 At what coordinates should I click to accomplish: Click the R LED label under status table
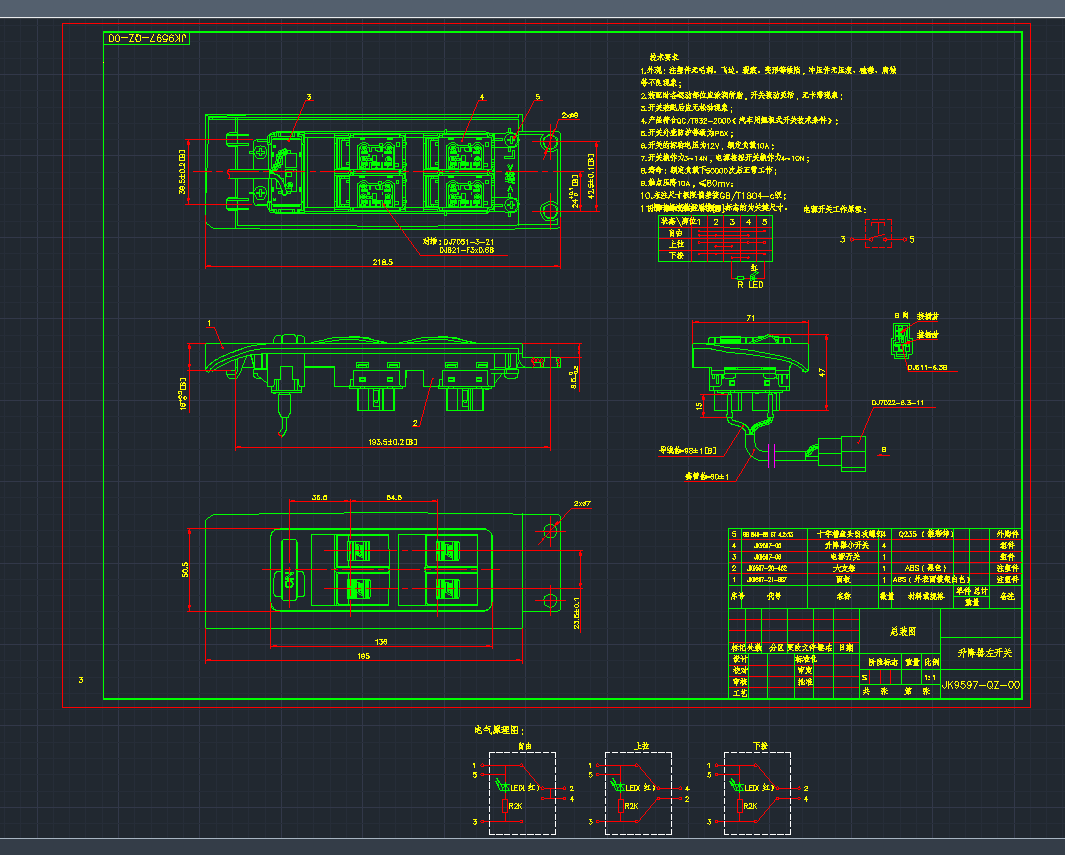[750, 285]
